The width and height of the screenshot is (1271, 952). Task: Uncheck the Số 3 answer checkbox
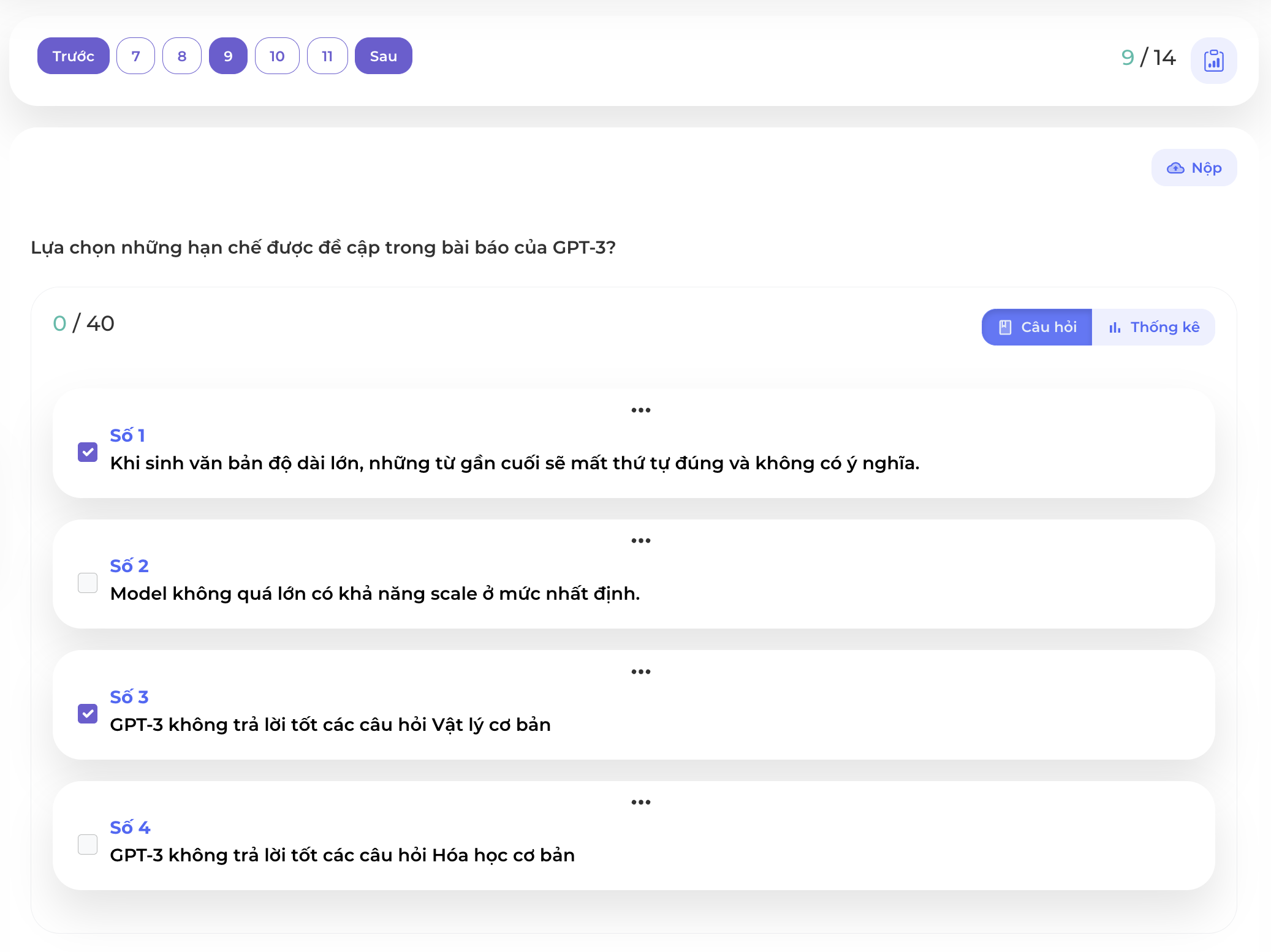pyautogui.click(x=88, y=714)
